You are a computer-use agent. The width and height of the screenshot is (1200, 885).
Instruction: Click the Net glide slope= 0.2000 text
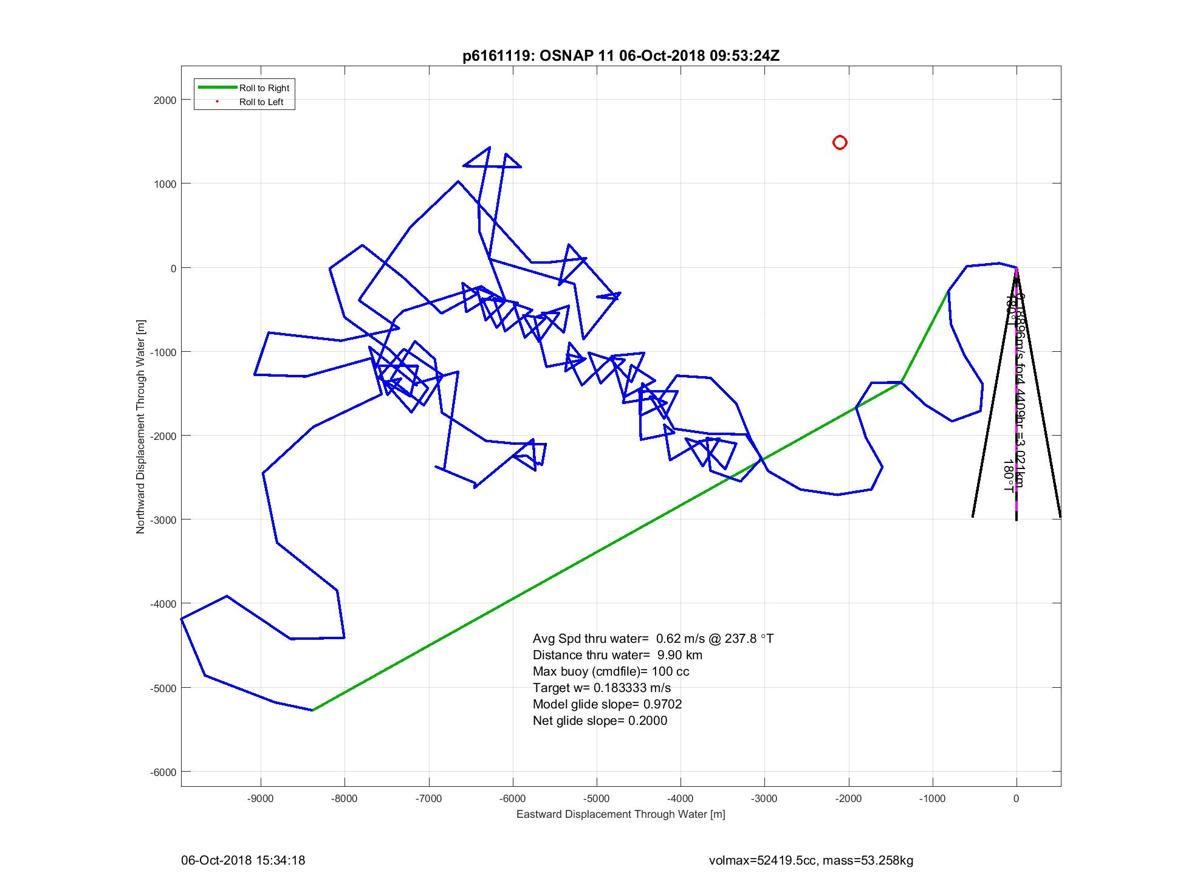tap(600, 720)
